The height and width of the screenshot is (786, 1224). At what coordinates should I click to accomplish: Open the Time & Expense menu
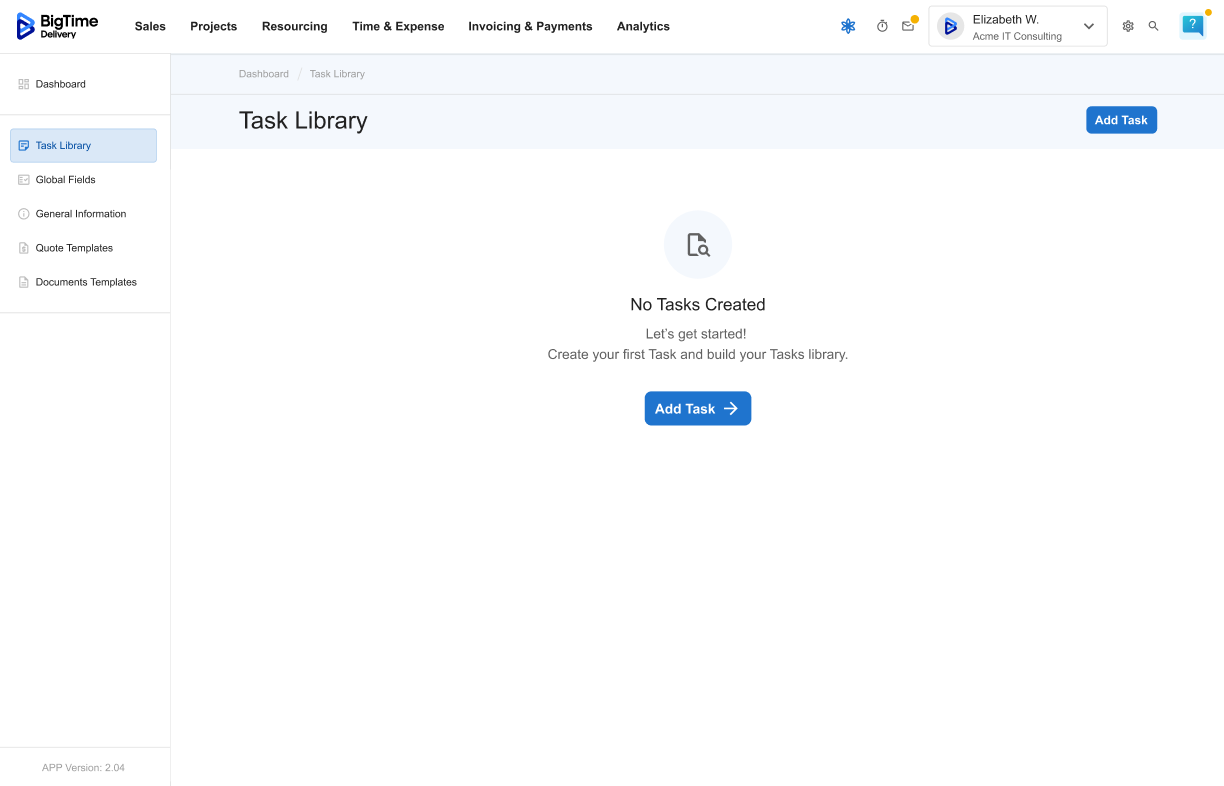point(398,26)
